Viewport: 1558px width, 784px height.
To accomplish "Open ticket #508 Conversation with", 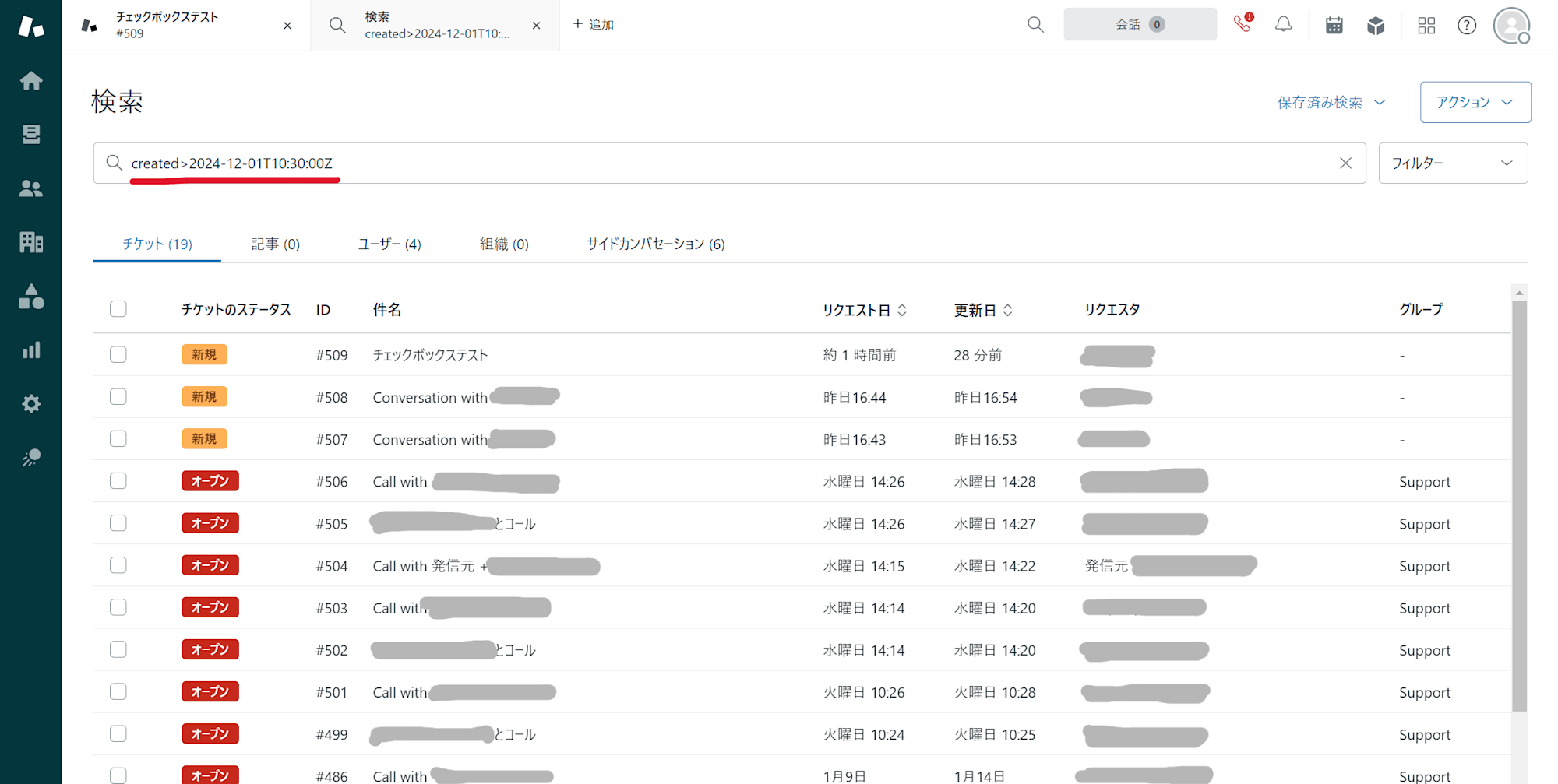I will click(430, 397).
